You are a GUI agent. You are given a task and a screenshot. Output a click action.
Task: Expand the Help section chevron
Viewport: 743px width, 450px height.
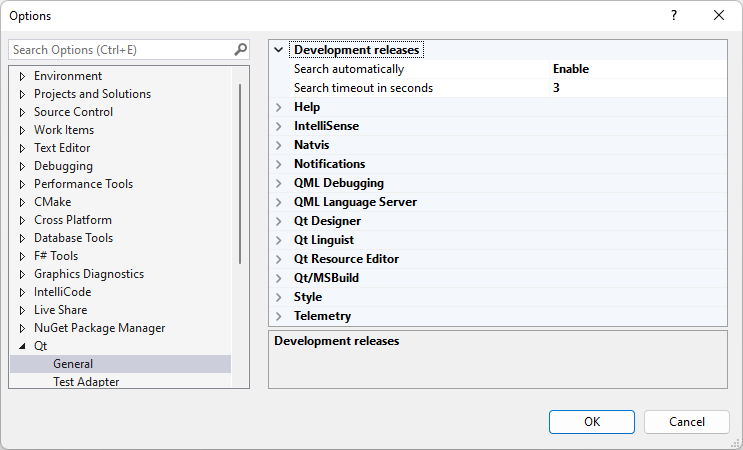point(279,107)
